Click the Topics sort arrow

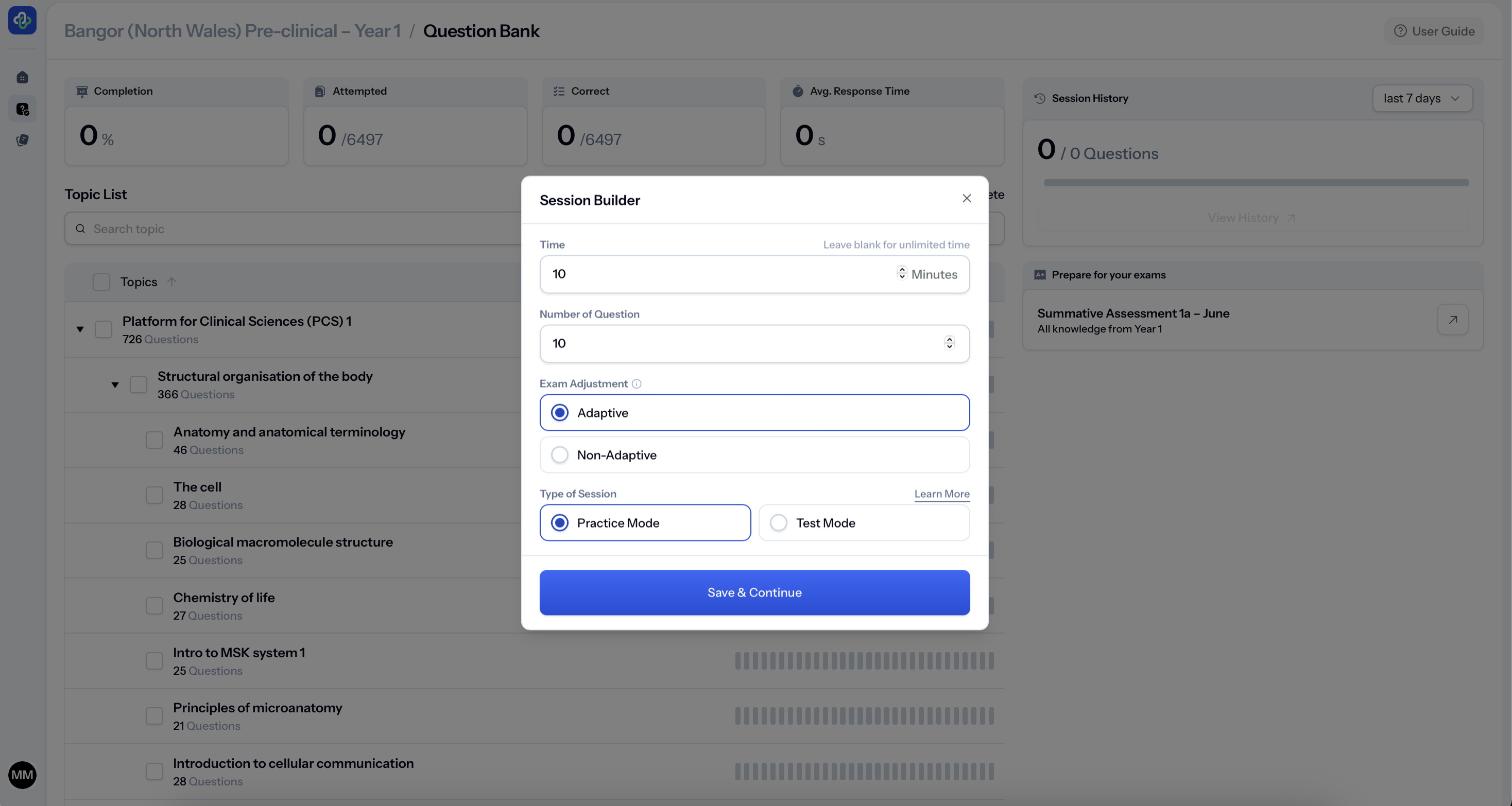click(x=171, y=282)
